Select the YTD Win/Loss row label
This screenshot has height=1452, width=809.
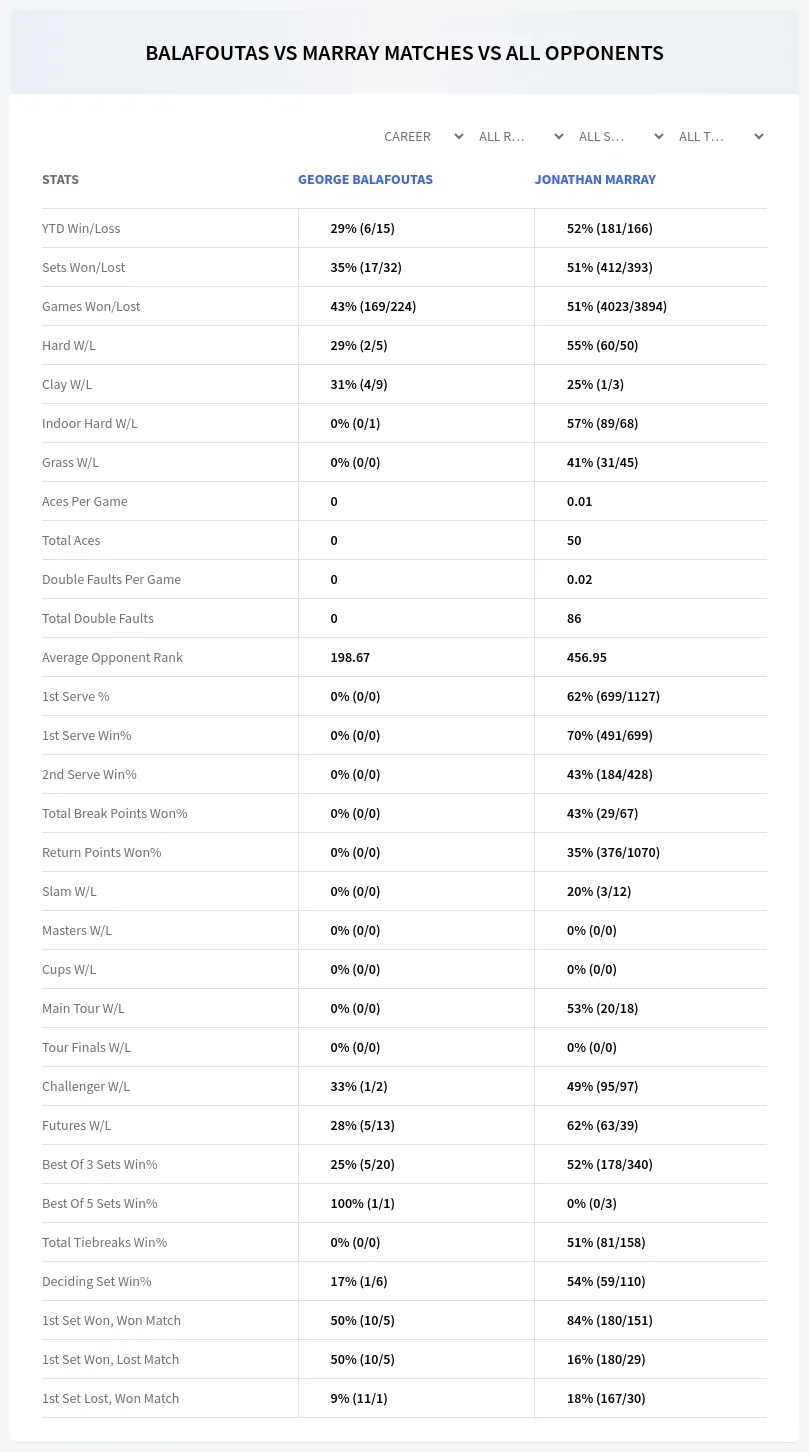click(81, 228)
